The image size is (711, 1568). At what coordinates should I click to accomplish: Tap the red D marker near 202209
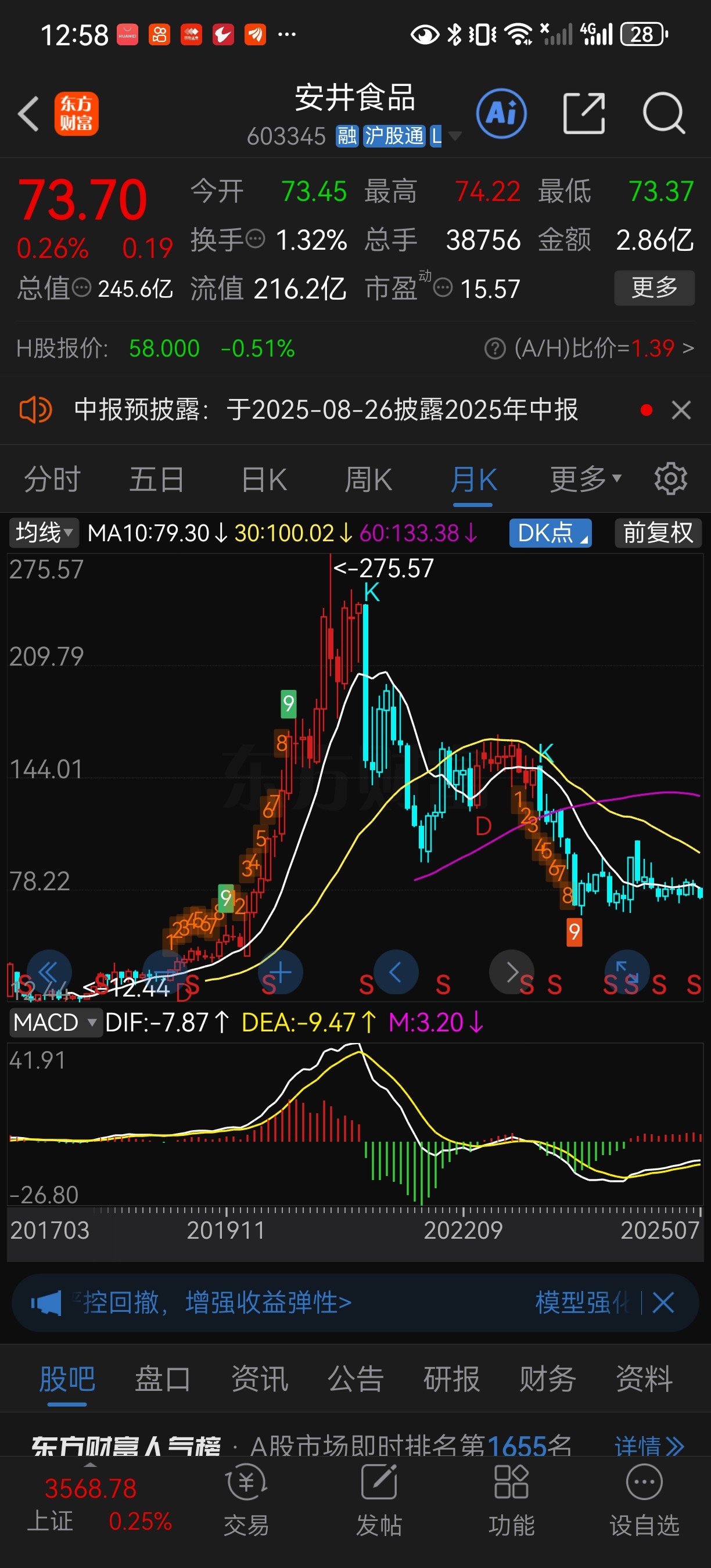(x=483, y=826)
